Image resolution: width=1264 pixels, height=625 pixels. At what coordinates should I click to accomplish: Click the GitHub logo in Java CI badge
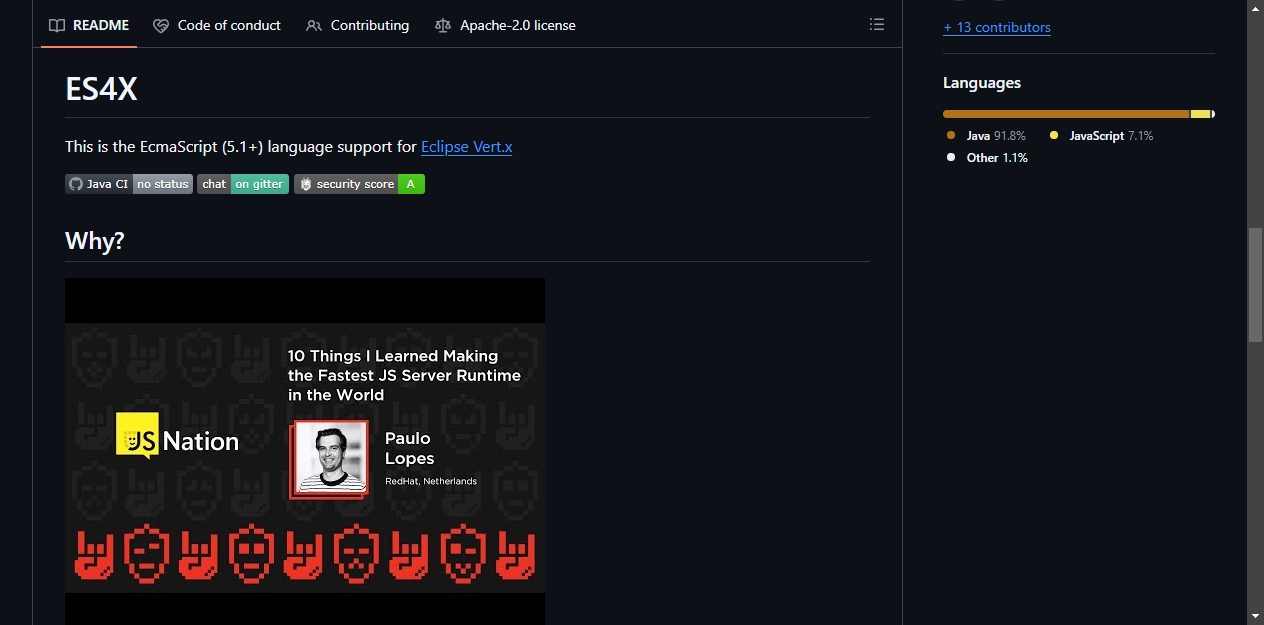pos(75,184)
